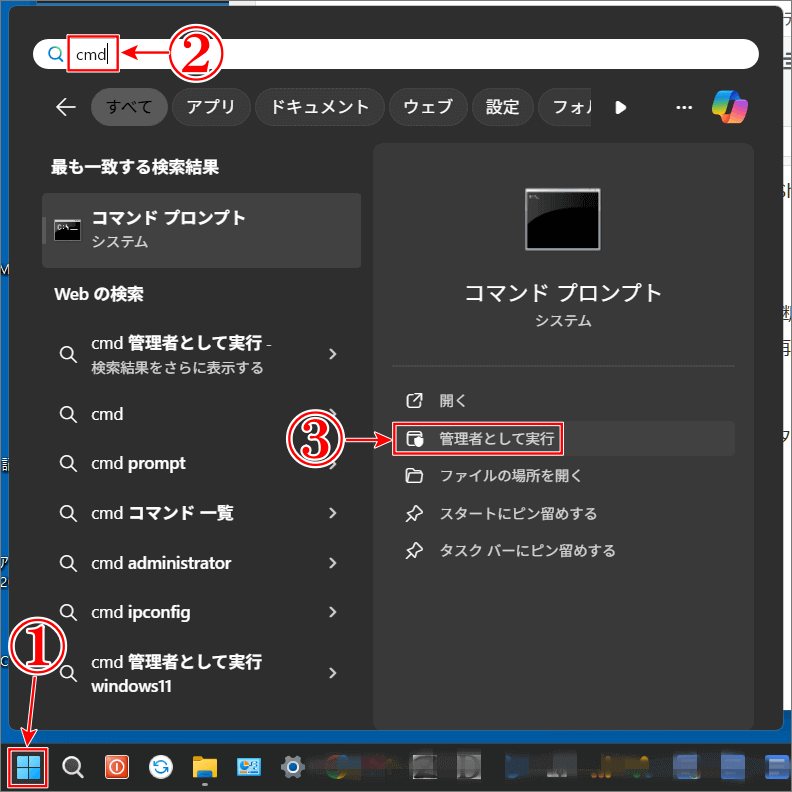
Task: Expand chevron for 'cmd ipconfig' suggestion
Action: [x=332, y=612]
